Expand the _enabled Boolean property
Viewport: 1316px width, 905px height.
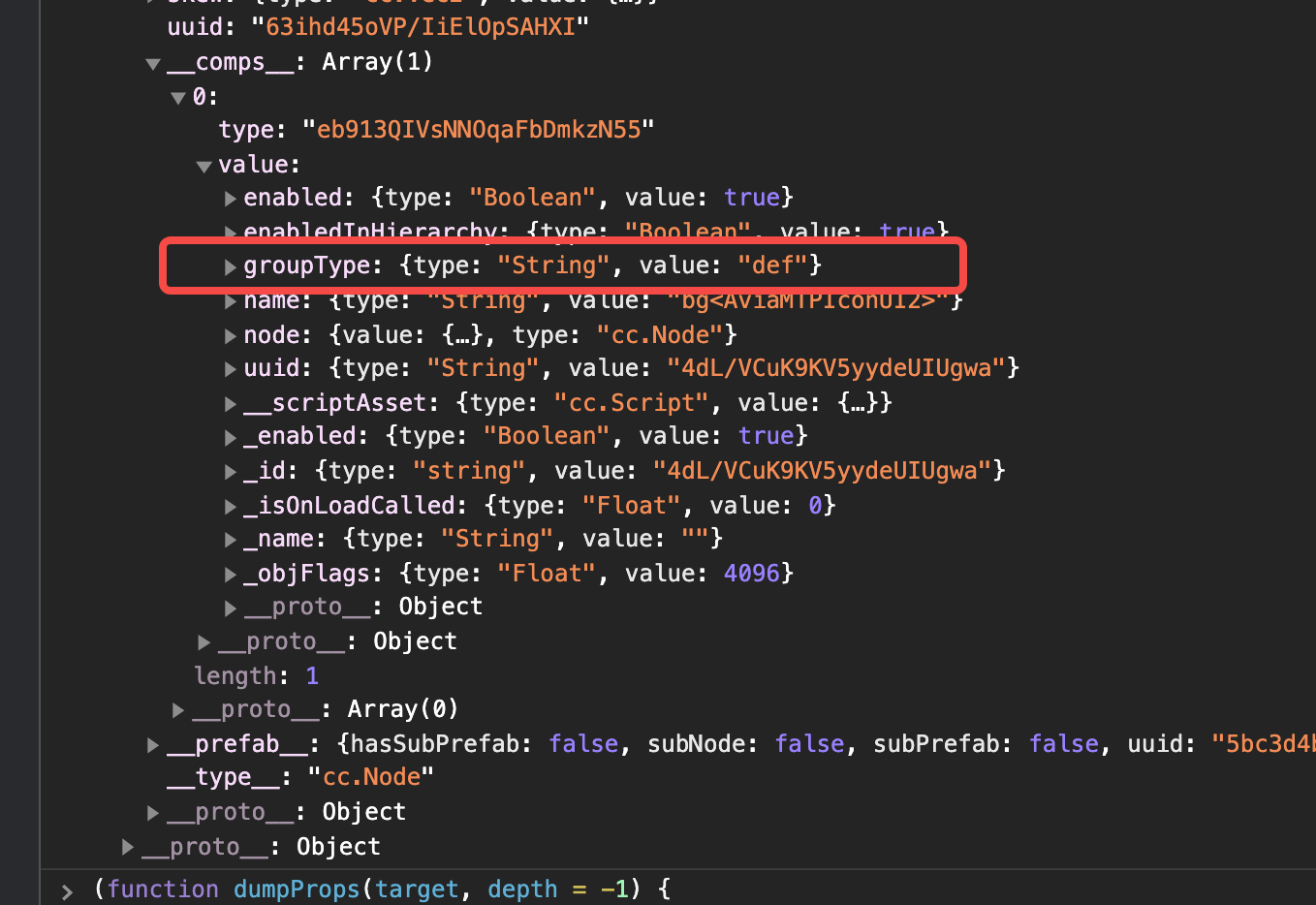231,436
